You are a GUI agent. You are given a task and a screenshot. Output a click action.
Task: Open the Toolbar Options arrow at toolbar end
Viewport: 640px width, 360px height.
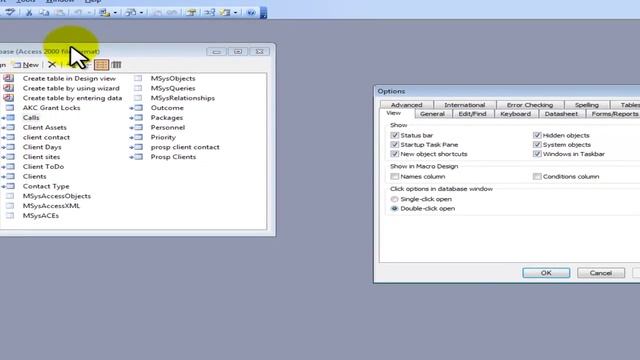263,13
